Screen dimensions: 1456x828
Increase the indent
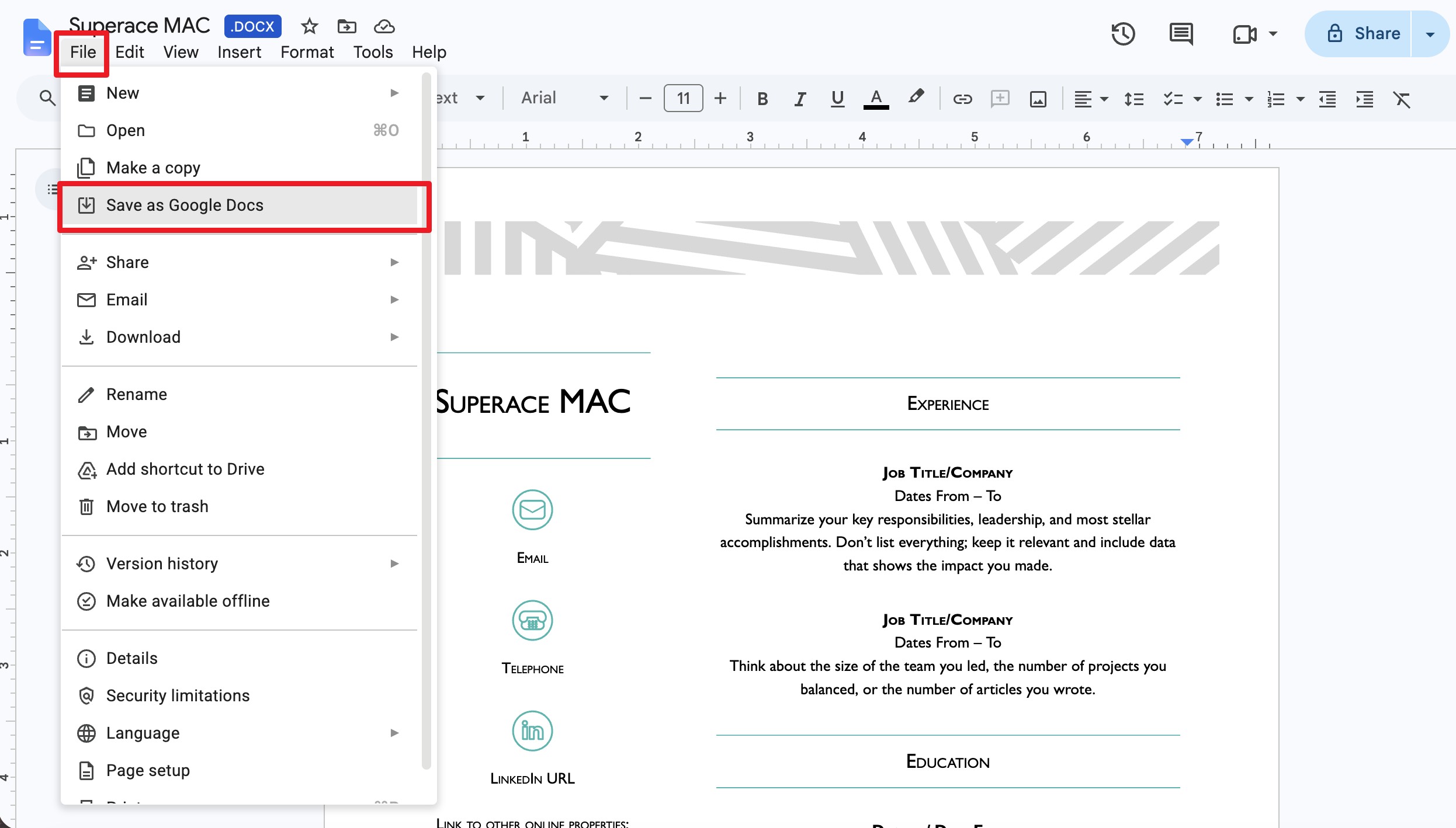point(1364,99)
